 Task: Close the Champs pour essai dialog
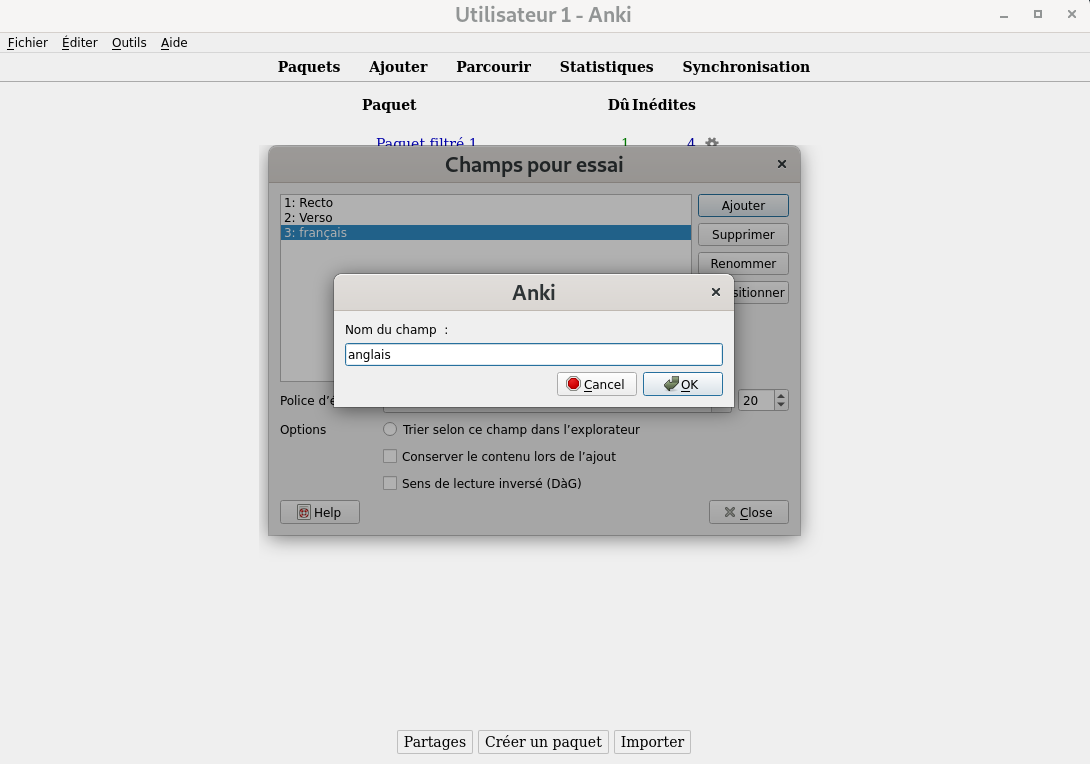(x=781, y=164)
